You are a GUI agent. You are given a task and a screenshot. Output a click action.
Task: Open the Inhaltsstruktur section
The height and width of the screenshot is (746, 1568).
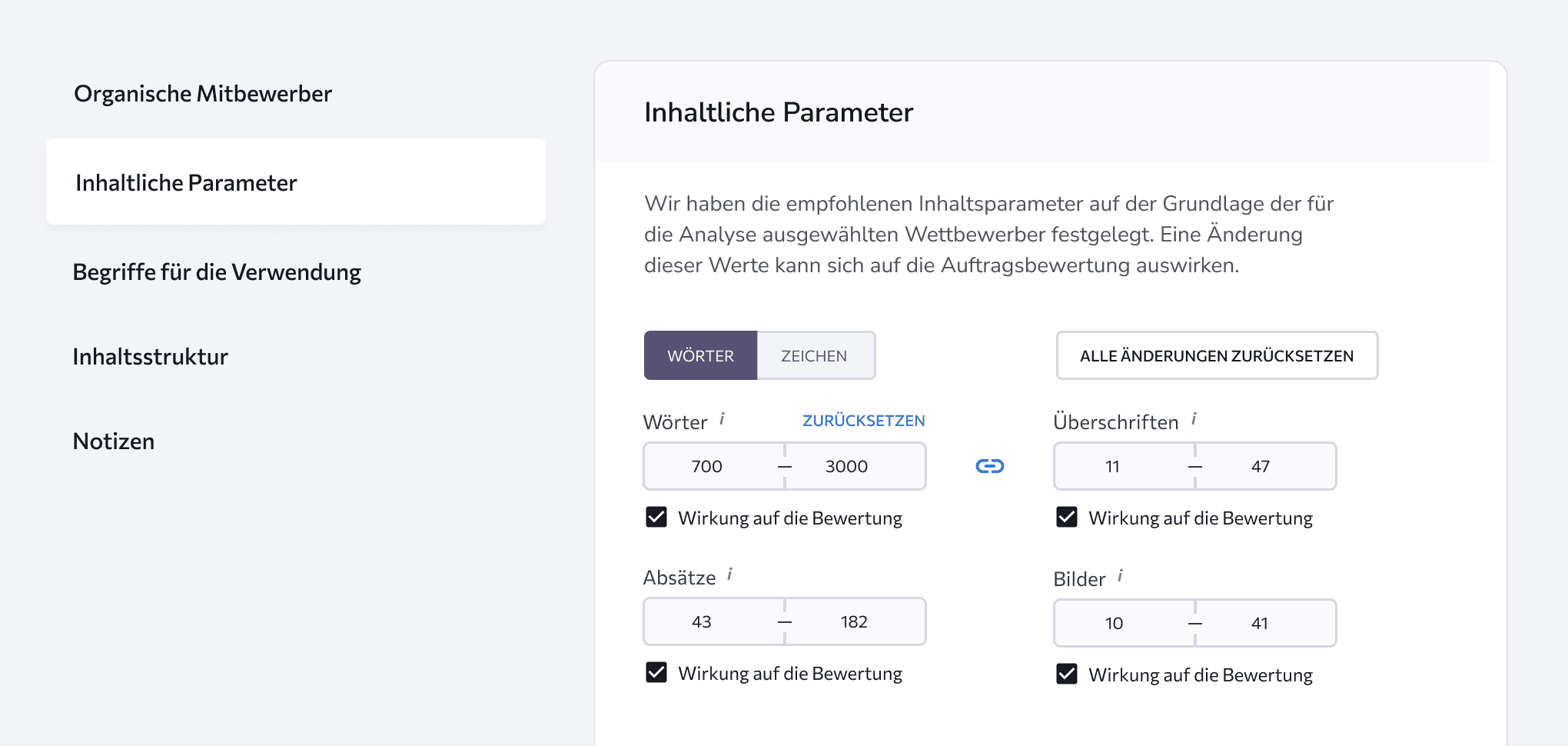coord(150,356)
